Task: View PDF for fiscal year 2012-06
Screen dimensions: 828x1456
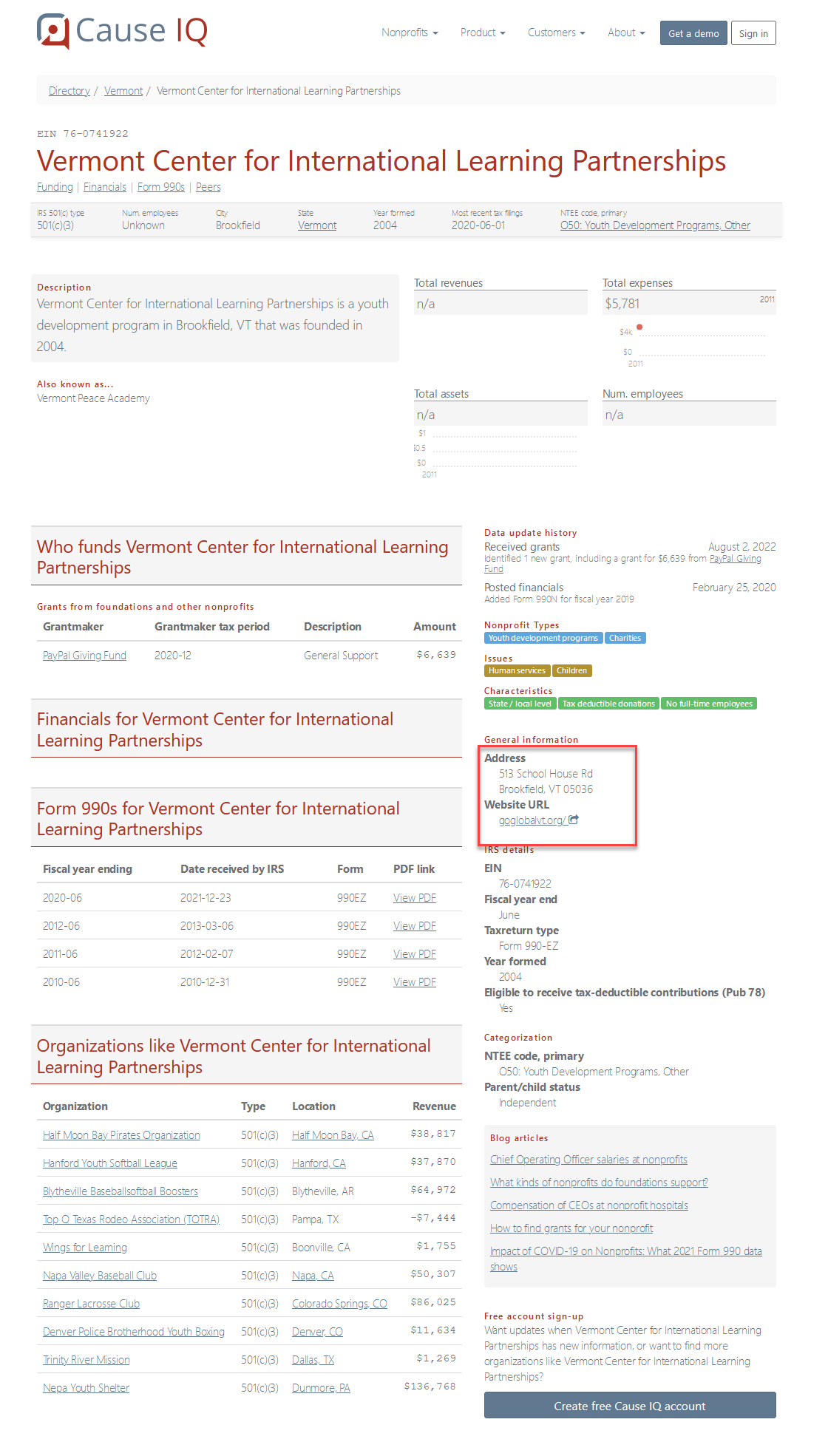Action: pos(415,926)
